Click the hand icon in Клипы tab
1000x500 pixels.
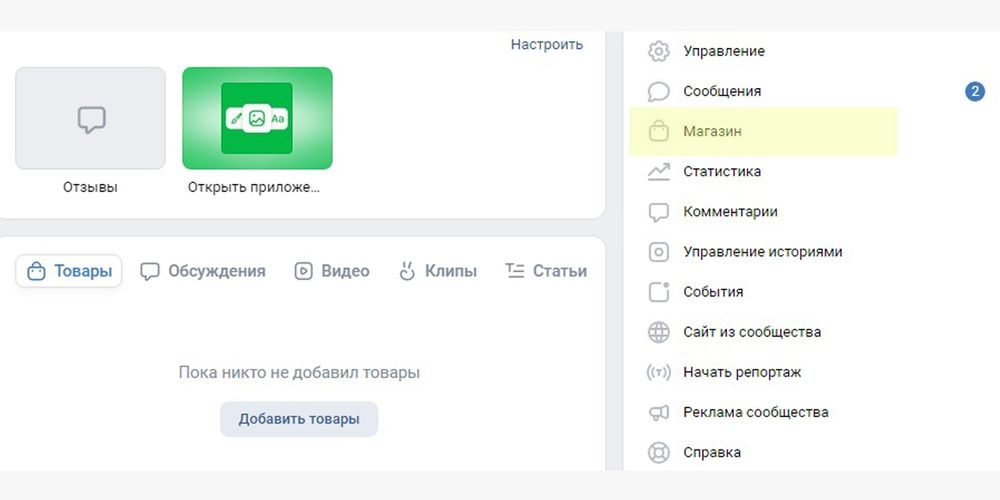click(407, 271)
